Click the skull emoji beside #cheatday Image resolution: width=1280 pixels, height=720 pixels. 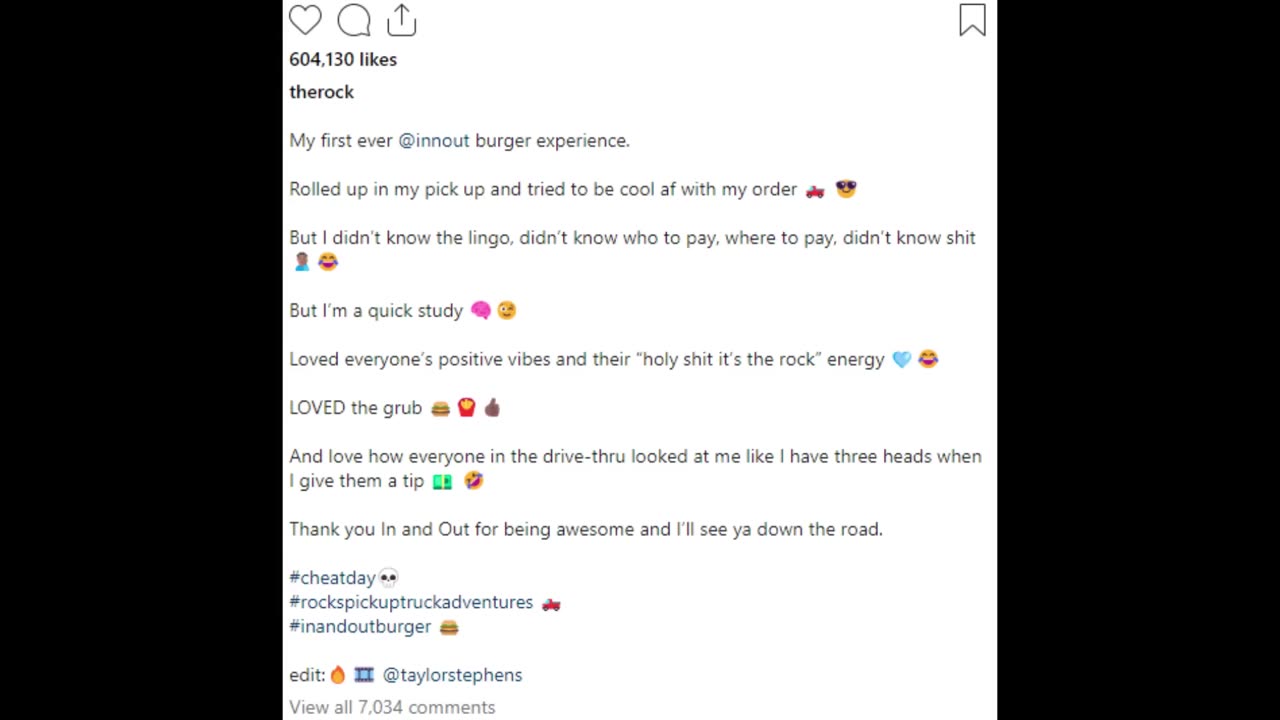(x=388, y=578)
